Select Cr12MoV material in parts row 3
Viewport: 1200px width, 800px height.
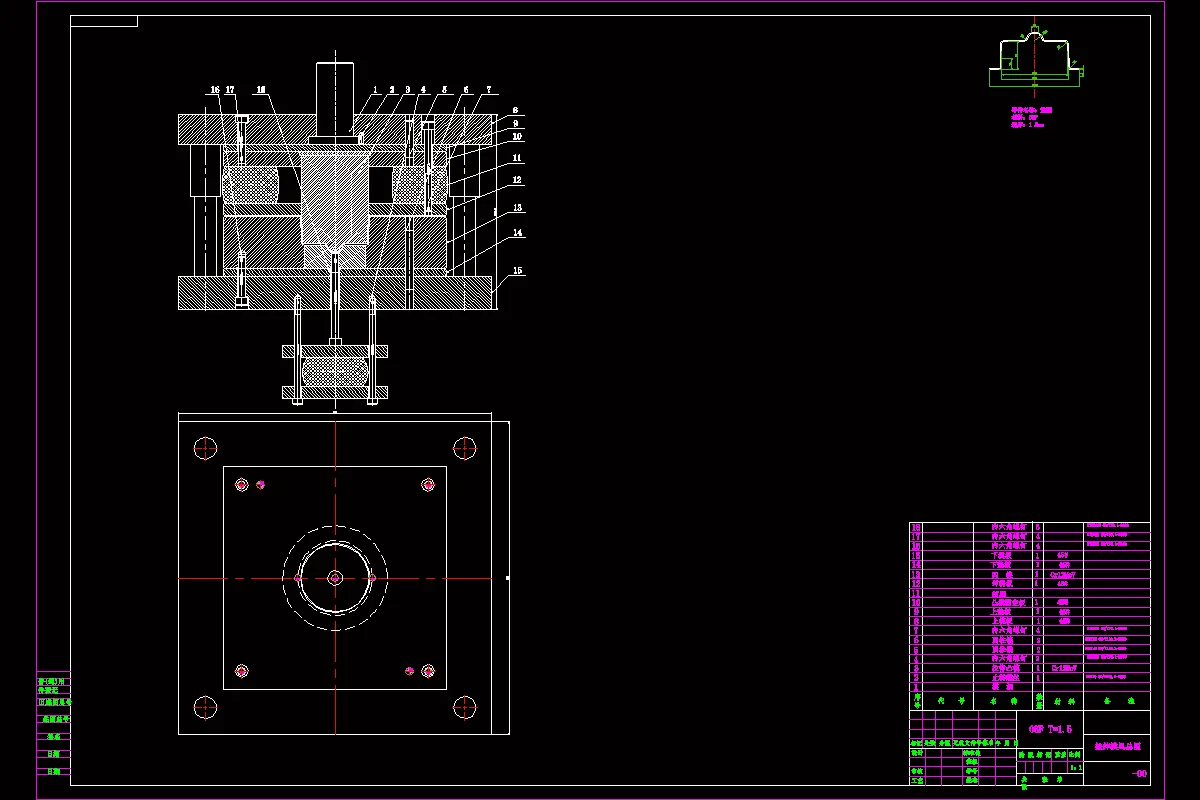point(1064,668)
